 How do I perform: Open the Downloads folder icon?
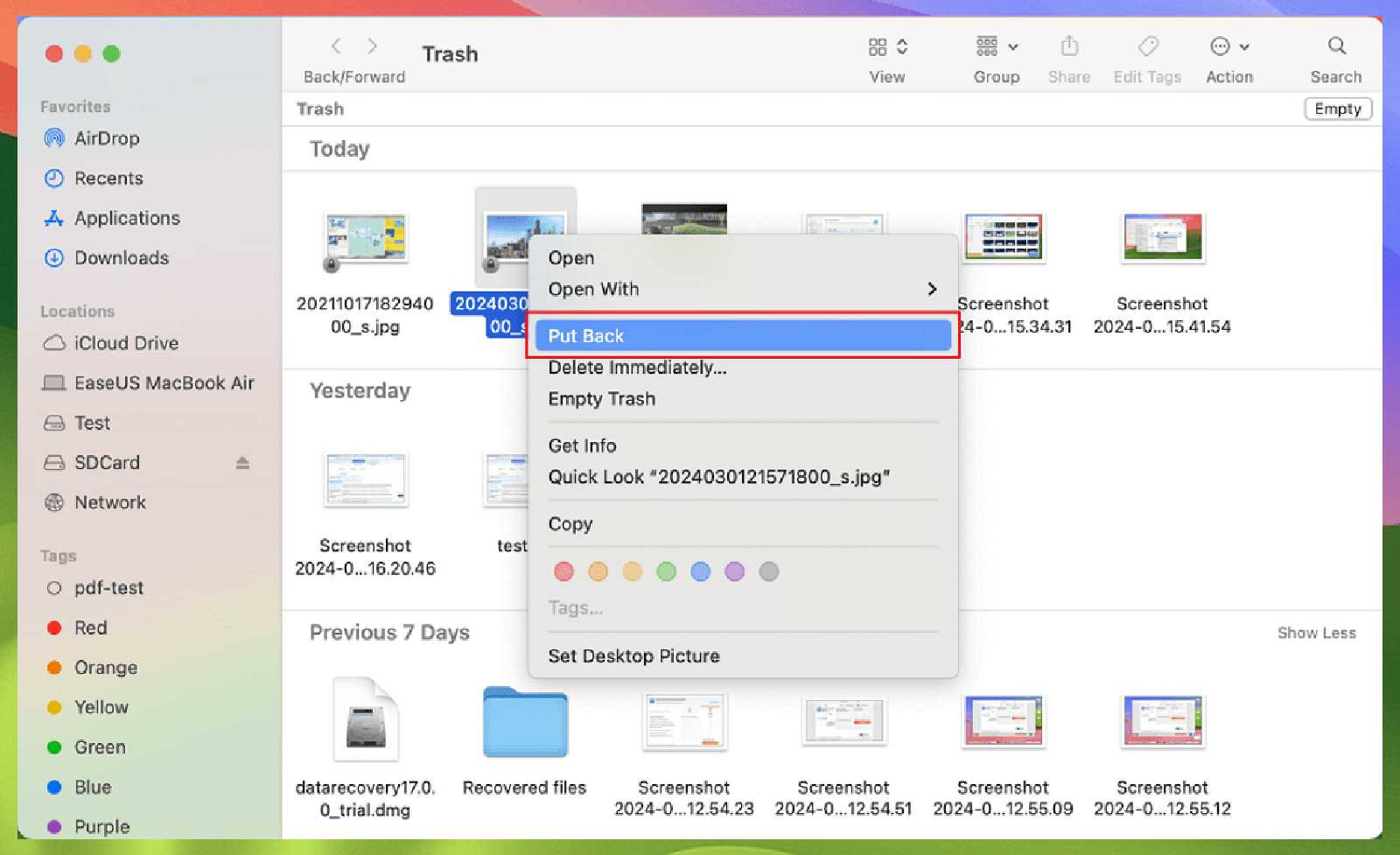pos(120,257)
